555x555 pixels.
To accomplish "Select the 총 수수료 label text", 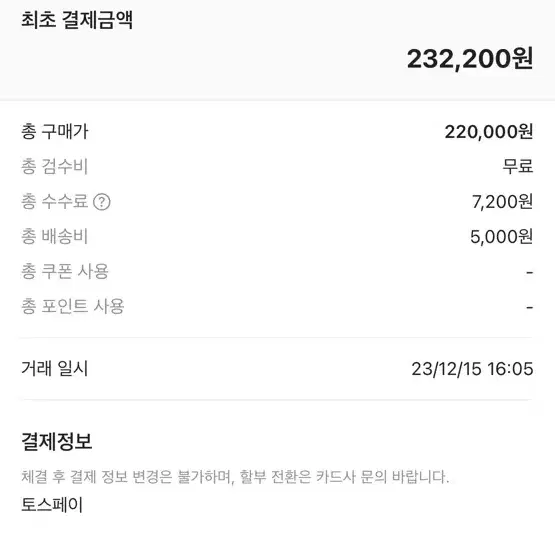I will click(55, 201).
